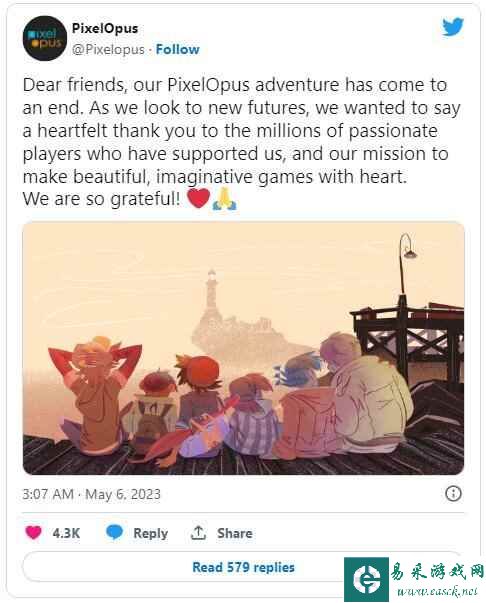486x603 pixels.
Task: Click the Reply text label
Action: pos(151,533)
